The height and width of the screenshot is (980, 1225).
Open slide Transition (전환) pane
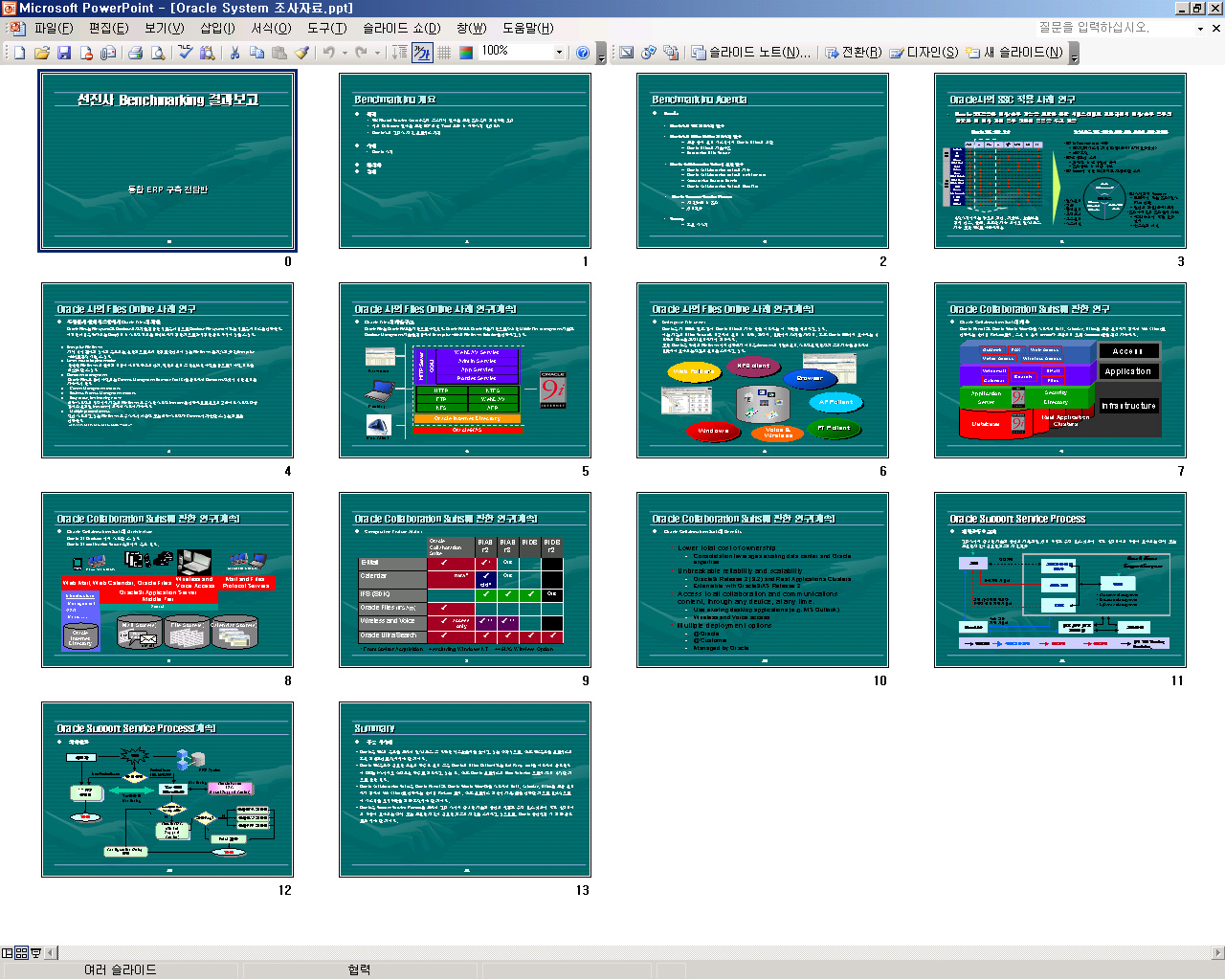click(x=854, y=53)
